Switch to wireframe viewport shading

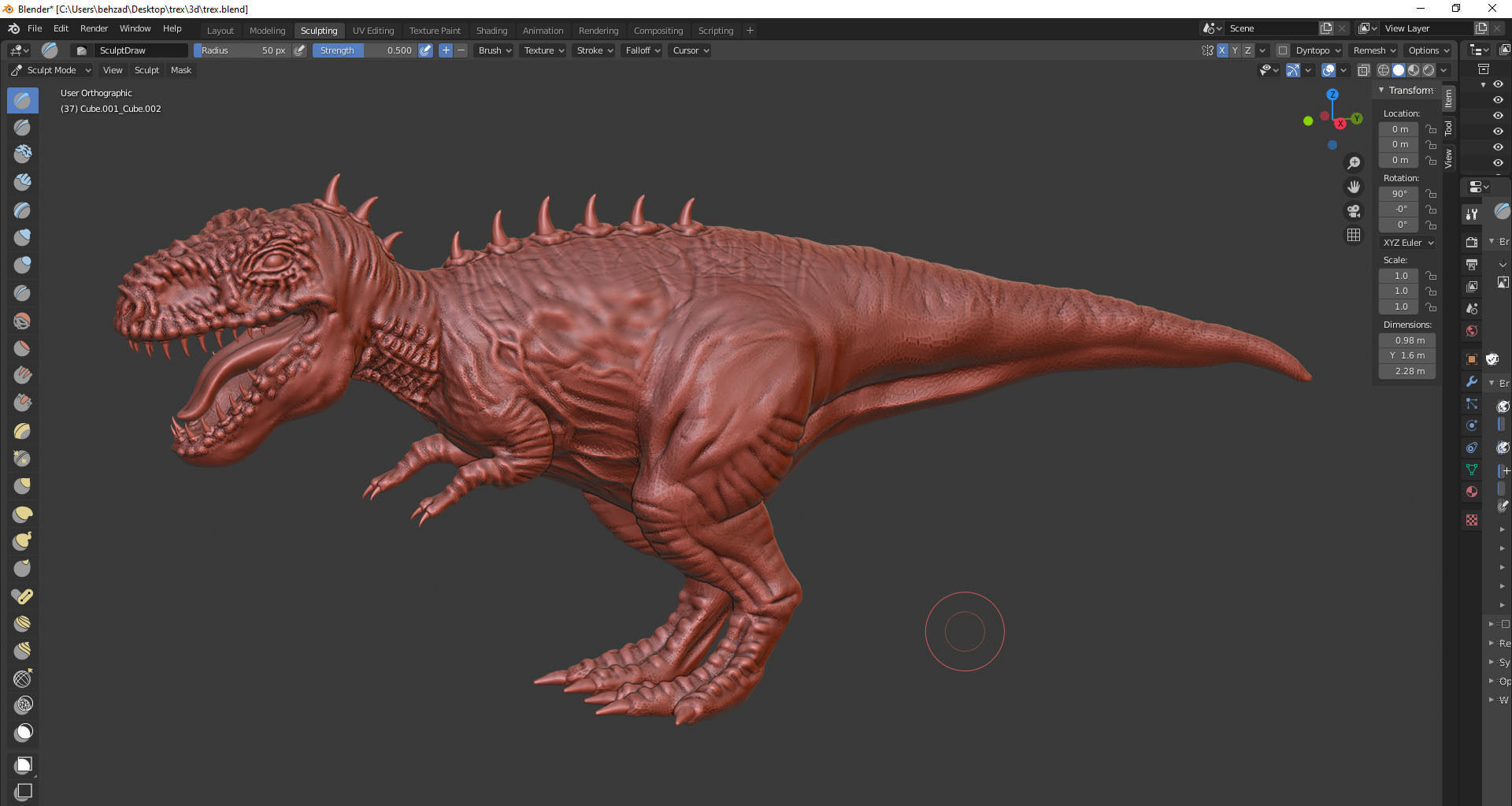pyautogui.click(x=1383, y=70)
